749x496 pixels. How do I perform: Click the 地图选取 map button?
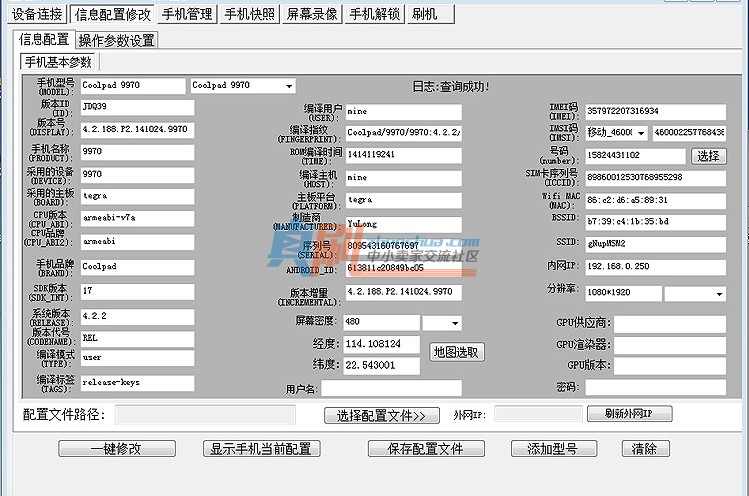[x=457, y=352]
